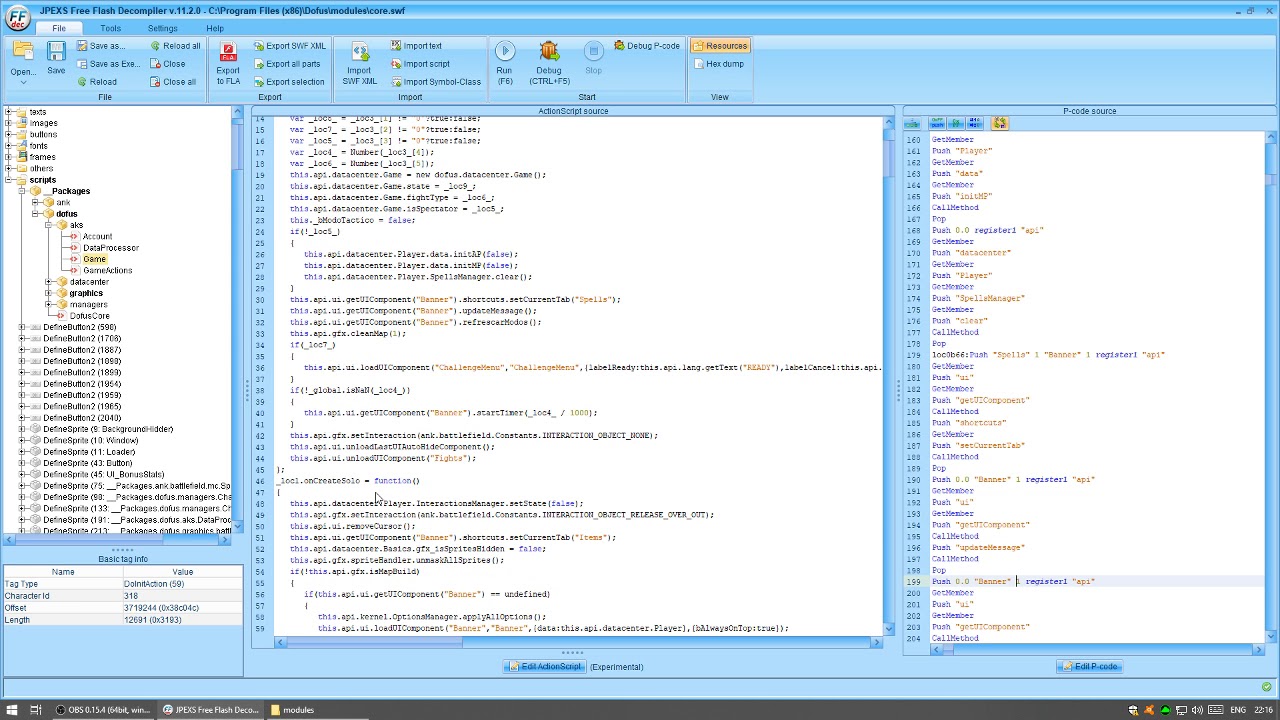This screenshot has height=720, width=1280.
Task: Click Export SWF XML
Action: point(288,46)
